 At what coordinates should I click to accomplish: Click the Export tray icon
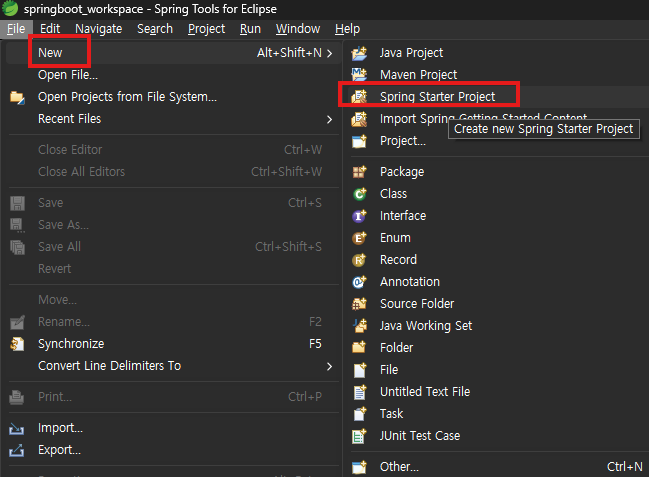(x=17, y=450)
